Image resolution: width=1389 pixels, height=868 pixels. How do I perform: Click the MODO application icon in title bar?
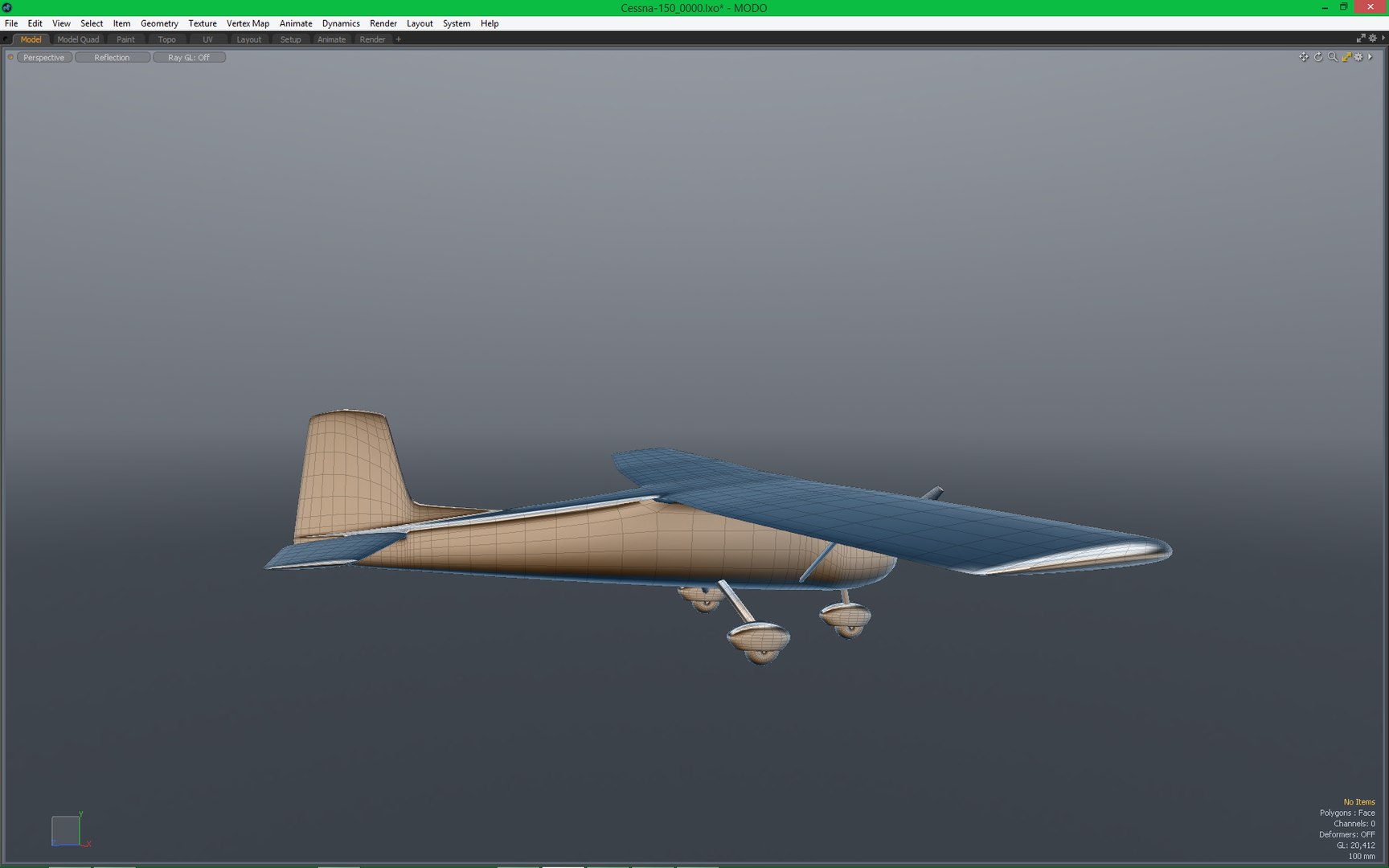tap(7, 7)
